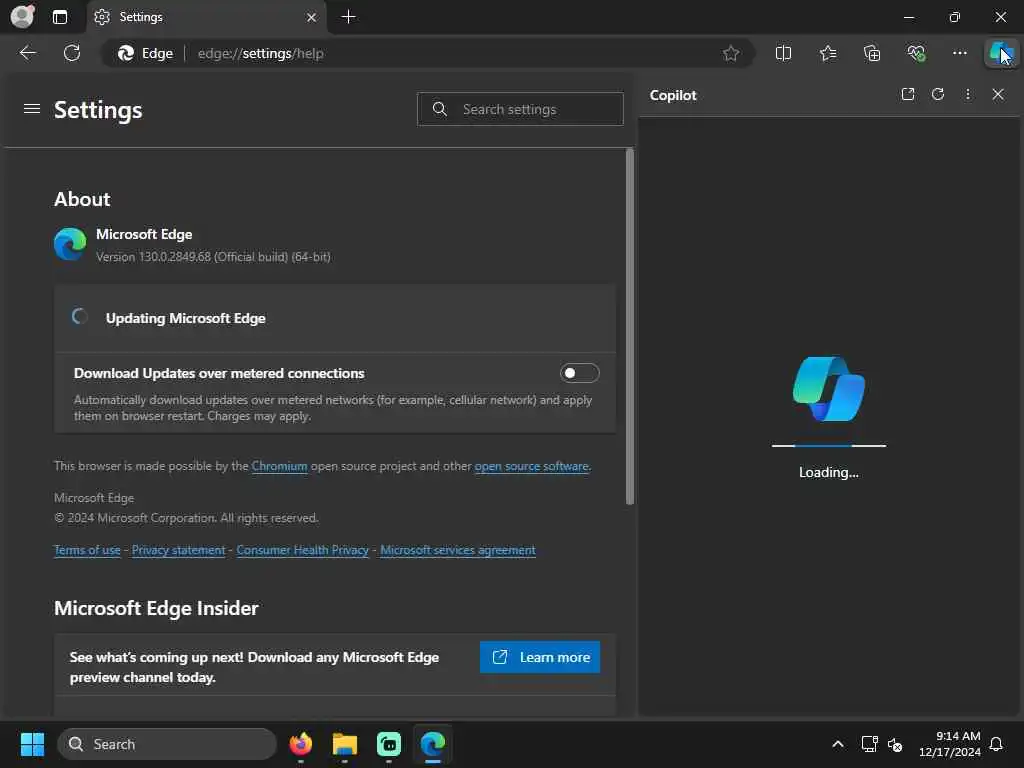1024x768 pixels.
Task: Click the profile avatar icon
Action: click(22, 16)
